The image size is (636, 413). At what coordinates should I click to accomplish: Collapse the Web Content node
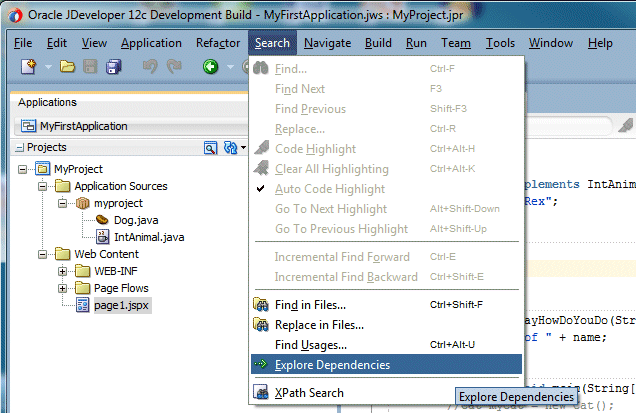43,254
